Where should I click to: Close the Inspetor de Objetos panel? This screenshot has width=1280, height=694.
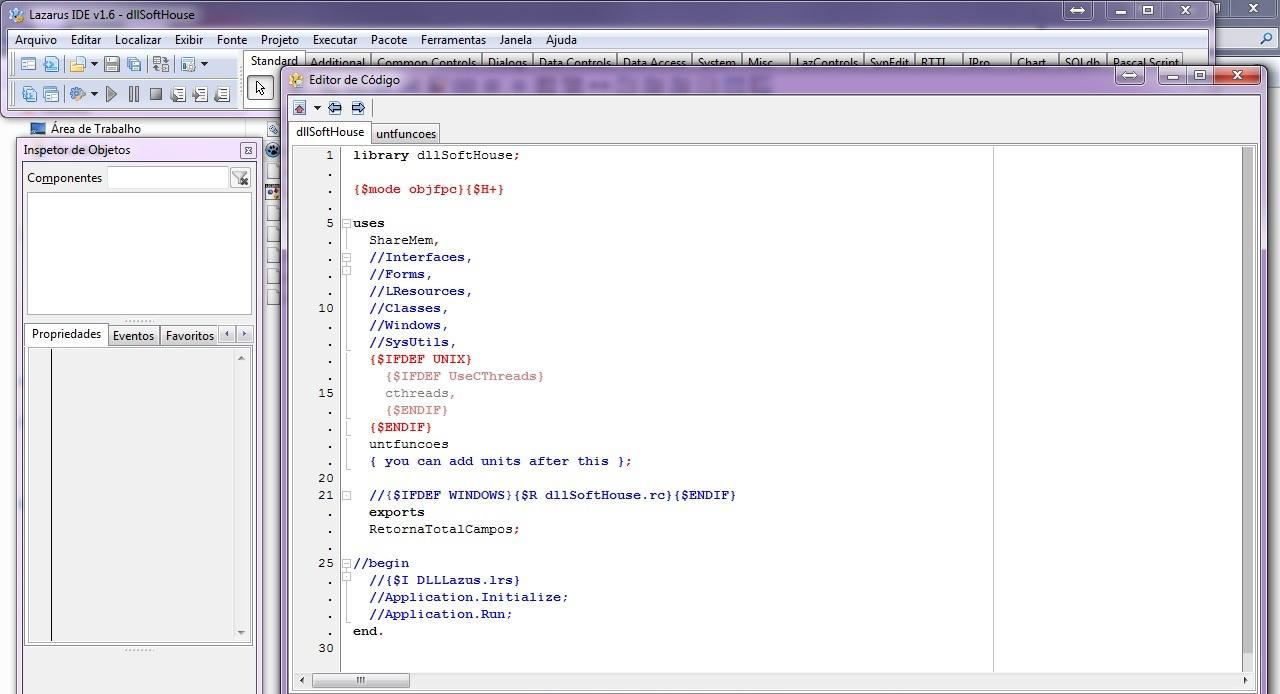click(248, 150)
